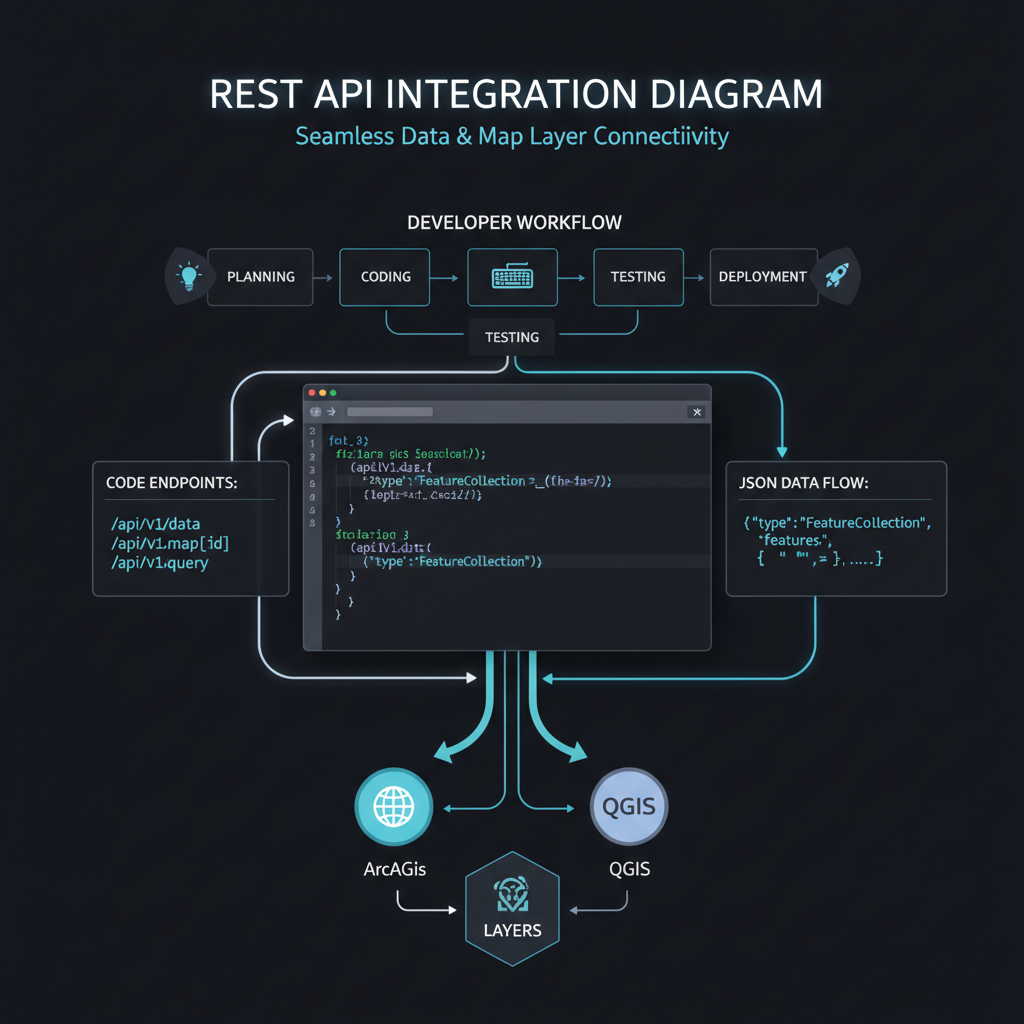Select the CODING workflow step

(385, 277)
